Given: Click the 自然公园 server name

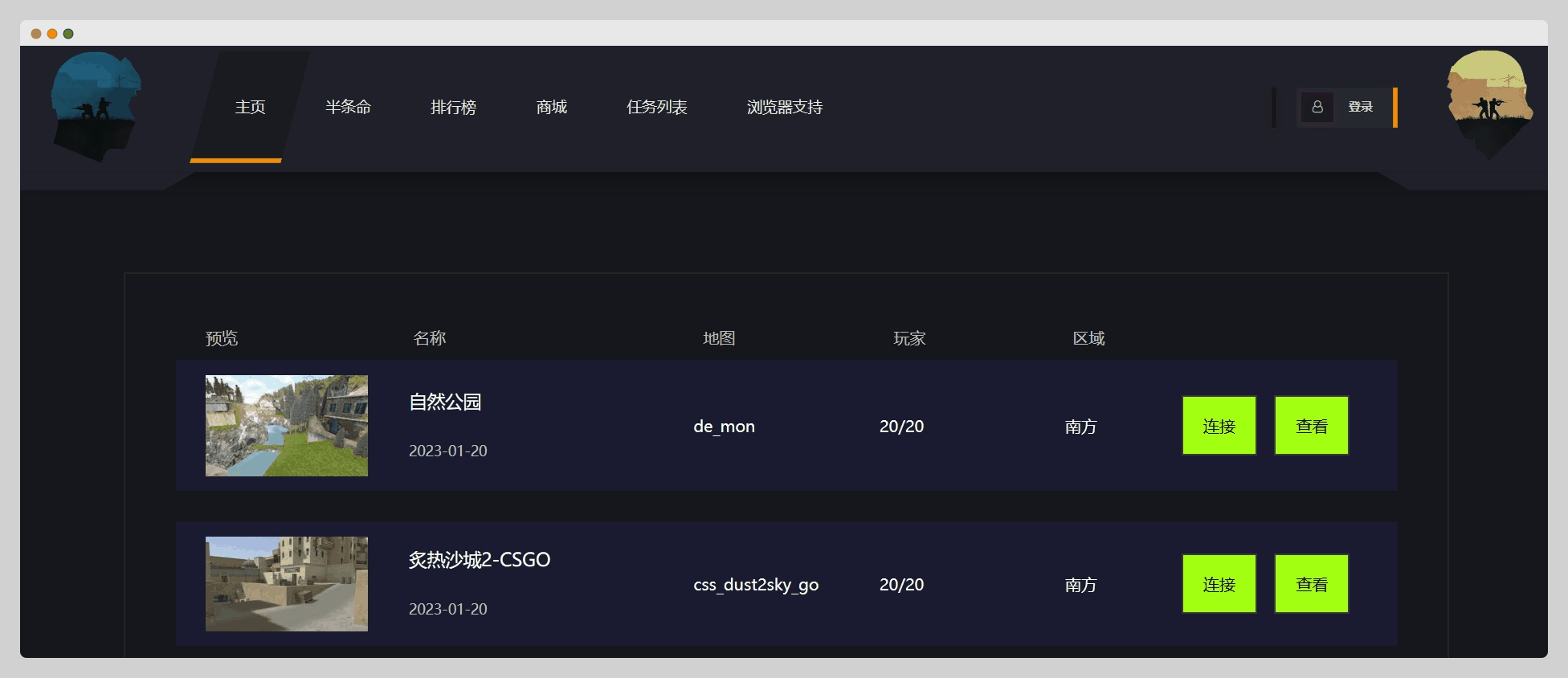Looking at the screenshot, I should click(445, 402).
